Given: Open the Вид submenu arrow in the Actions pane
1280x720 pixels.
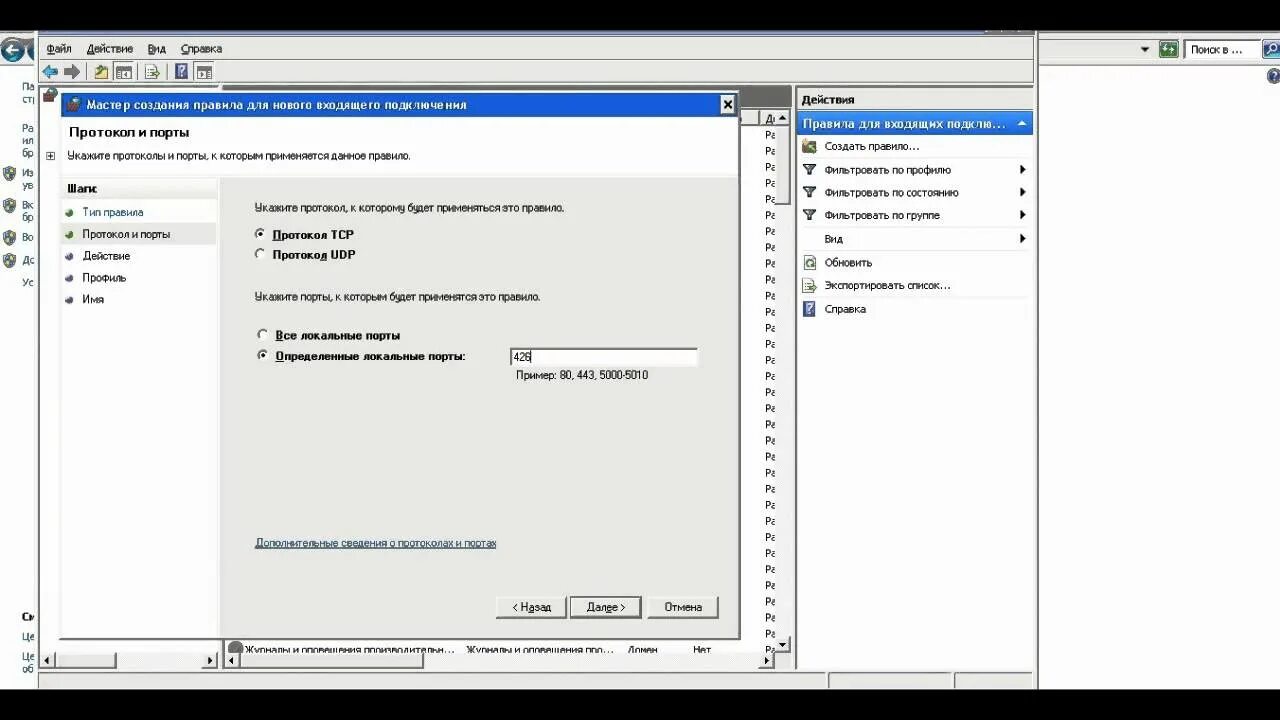Looking at the screenshot, I should pos(1023,239).
